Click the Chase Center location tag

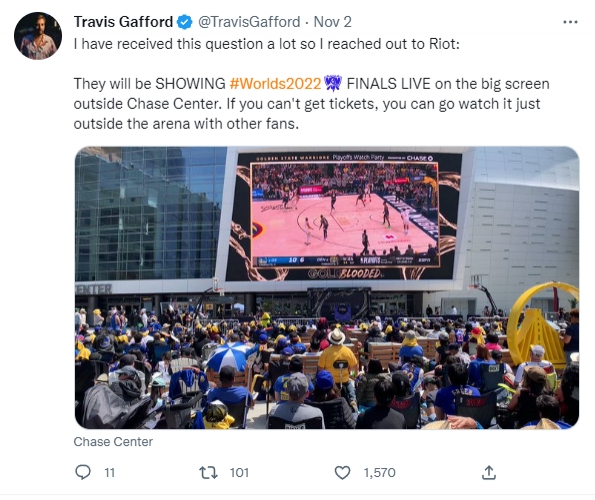tap(113, 442)
